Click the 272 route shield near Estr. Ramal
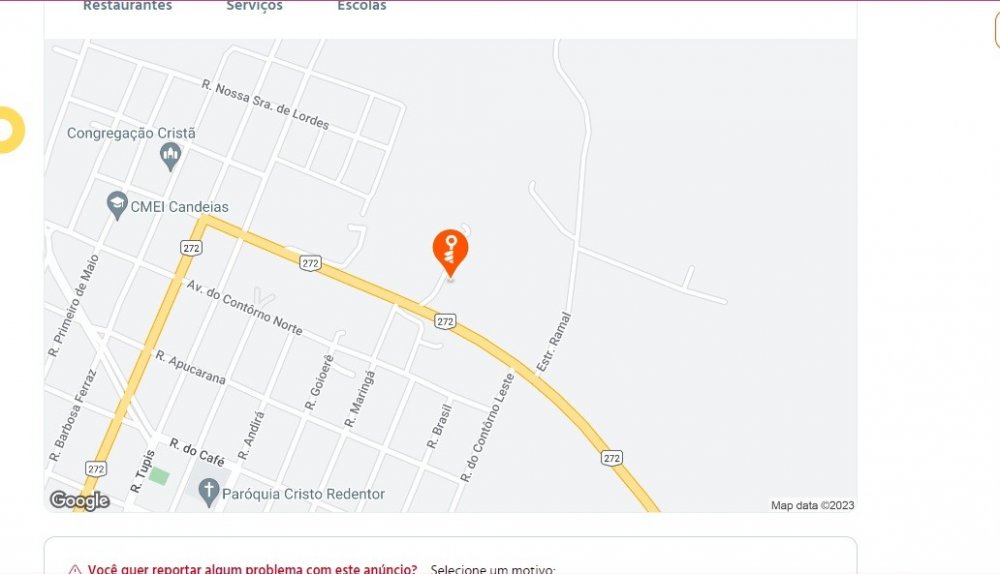 (445, 321)
